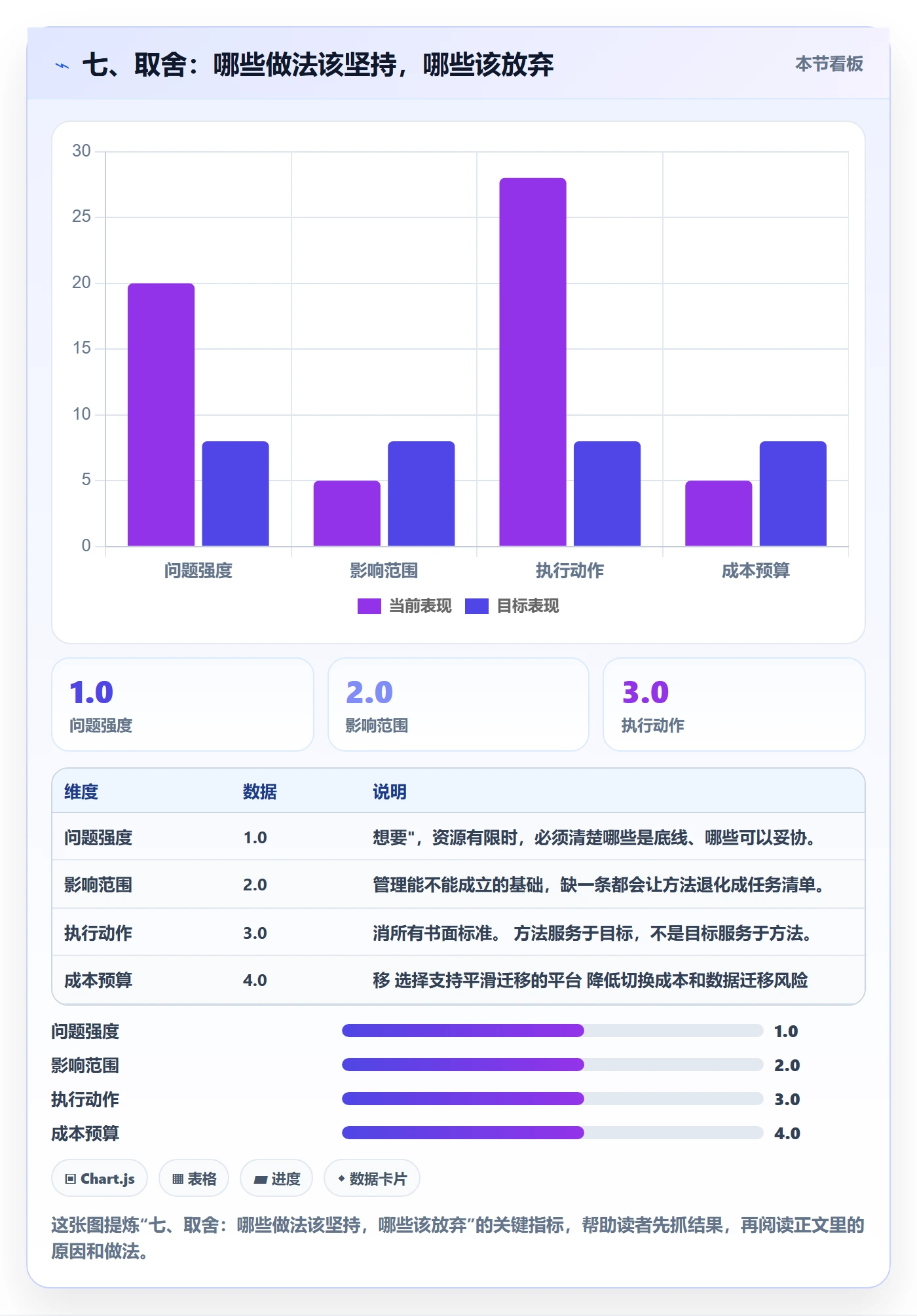Select the 数据卡片 chip
This screenshot has width=917, height=1316.
click(372, 1179)
